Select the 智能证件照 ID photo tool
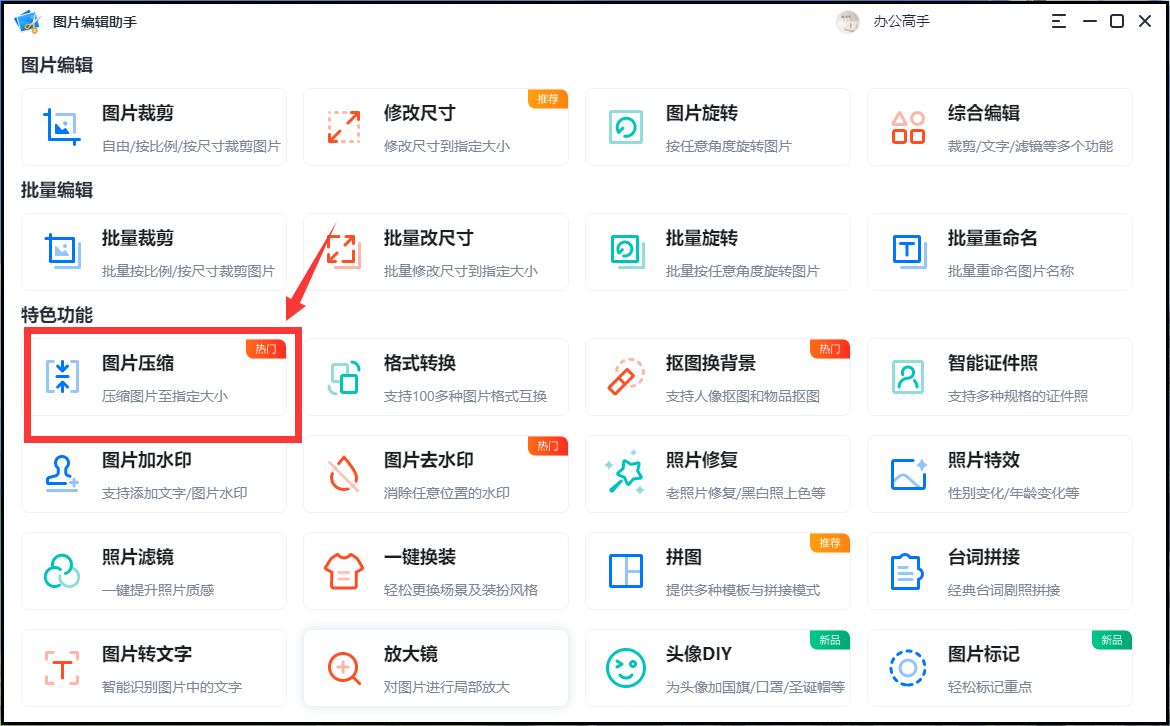Viewport: 1170px width, 726px height. pos(1000,377)
